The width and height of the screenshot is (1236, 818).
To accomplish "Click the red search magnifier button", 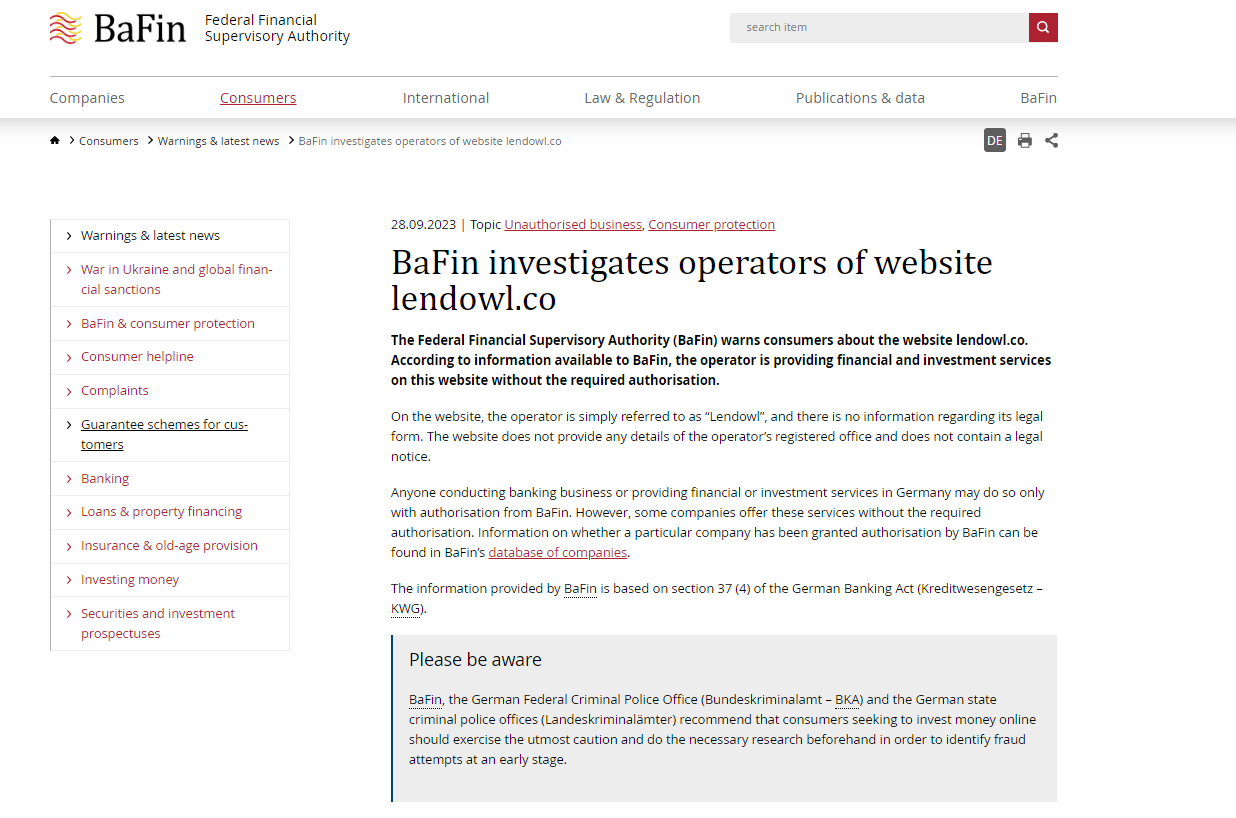I will (x=1043, y=27).
